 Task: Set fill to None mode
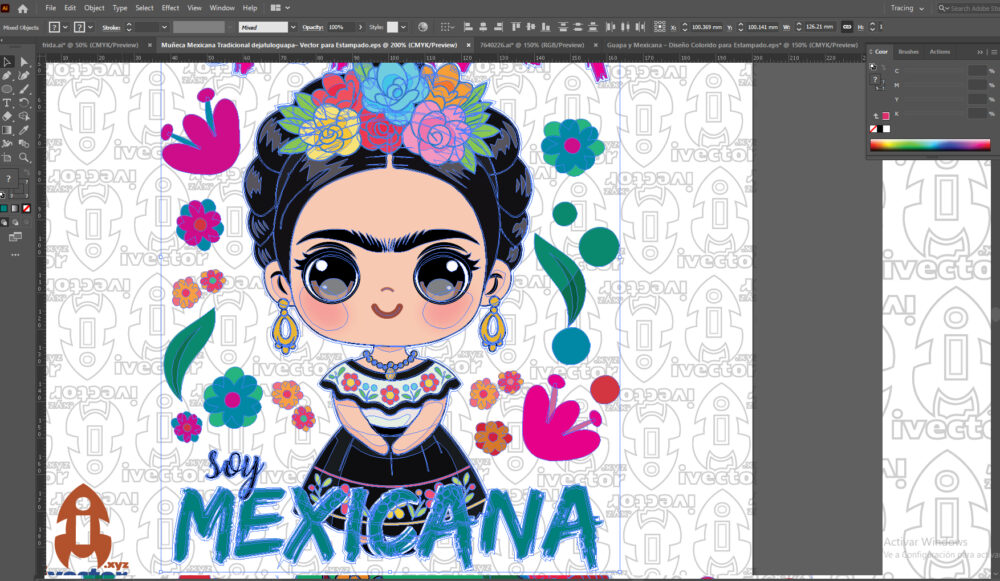tap(26, 208)
